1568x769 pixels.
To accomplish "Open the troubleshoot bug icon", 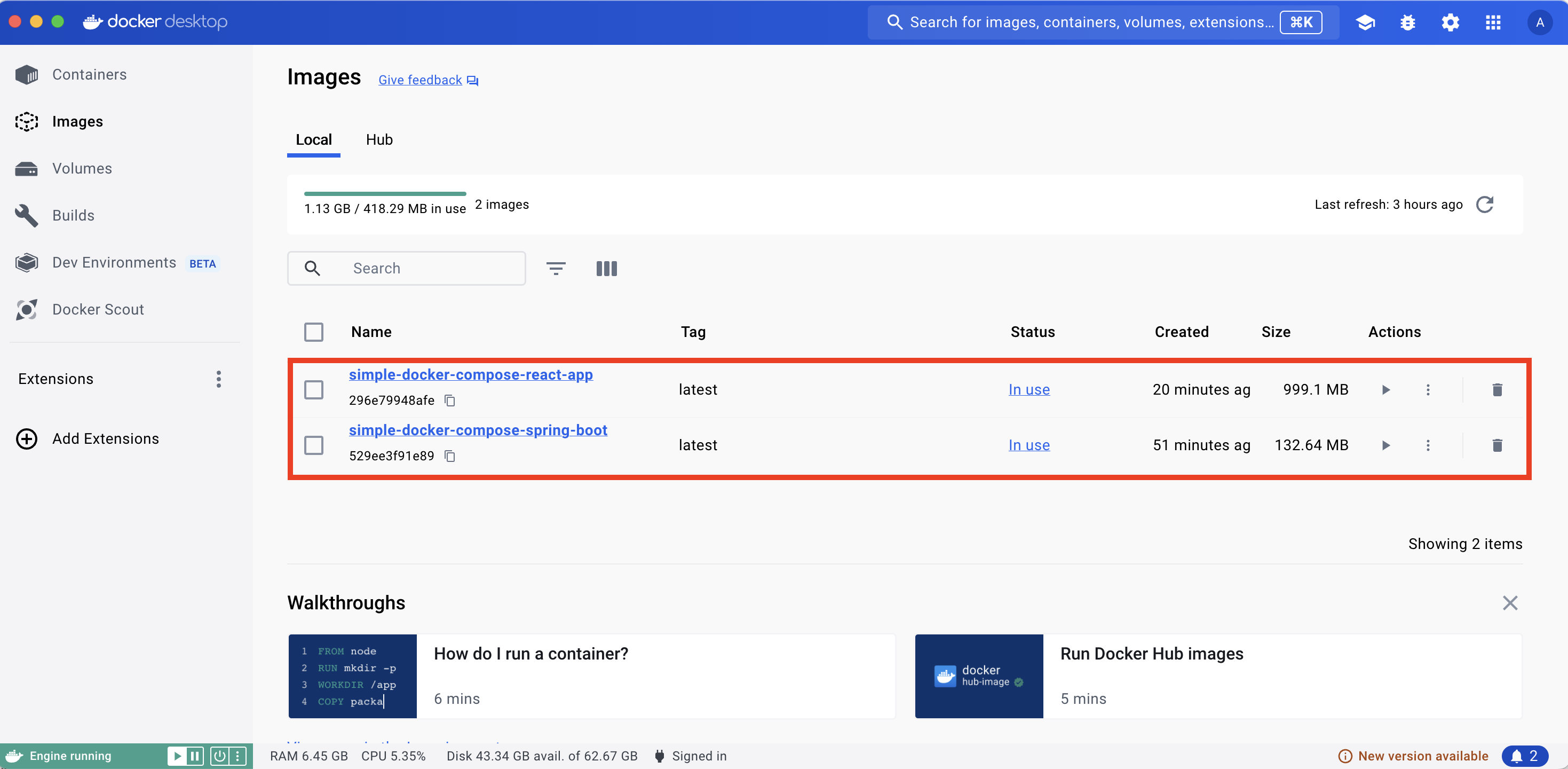I will (1407, 22).
